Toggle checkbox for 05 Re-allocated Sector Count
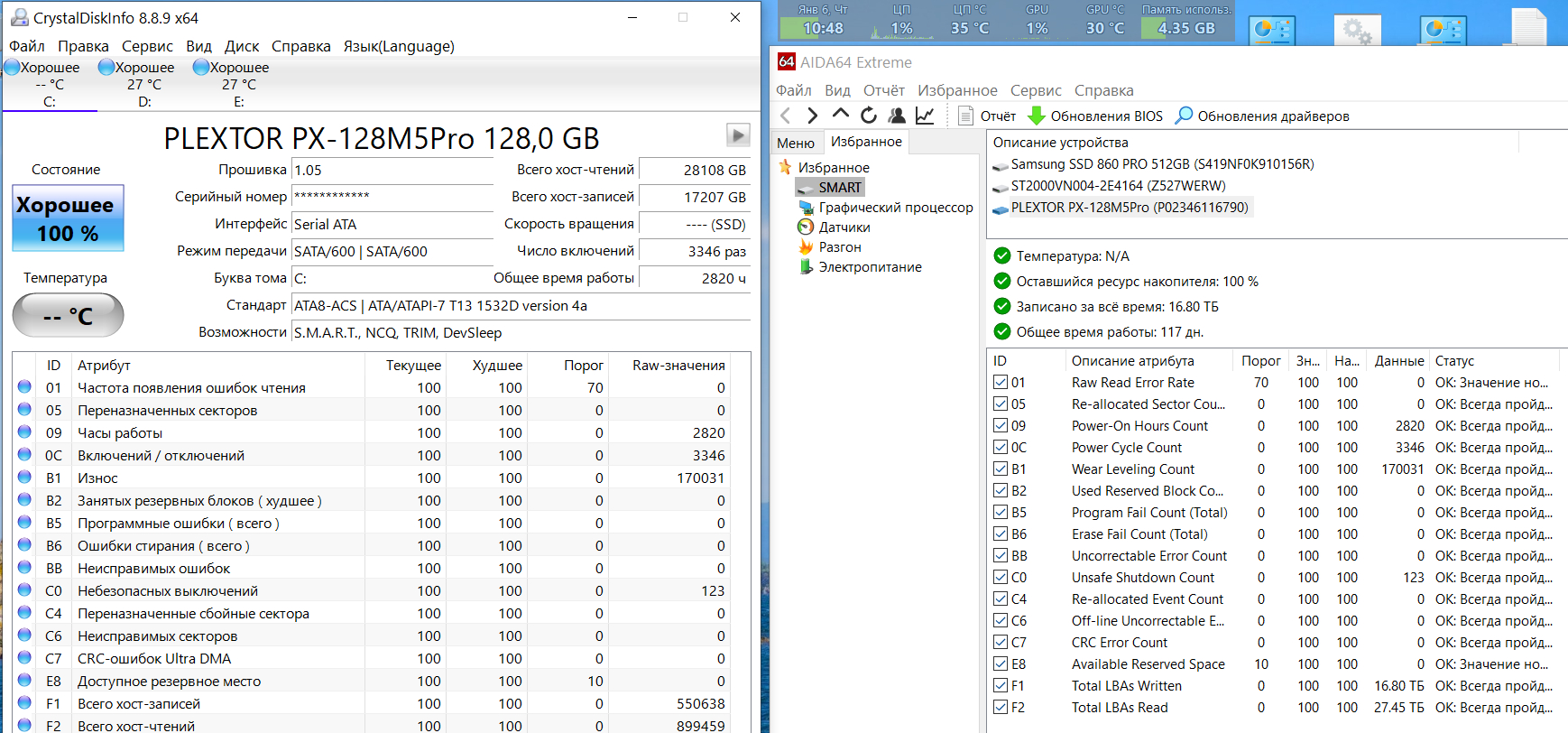This screenshot has height=733, width=1568. coord(1001,404)
